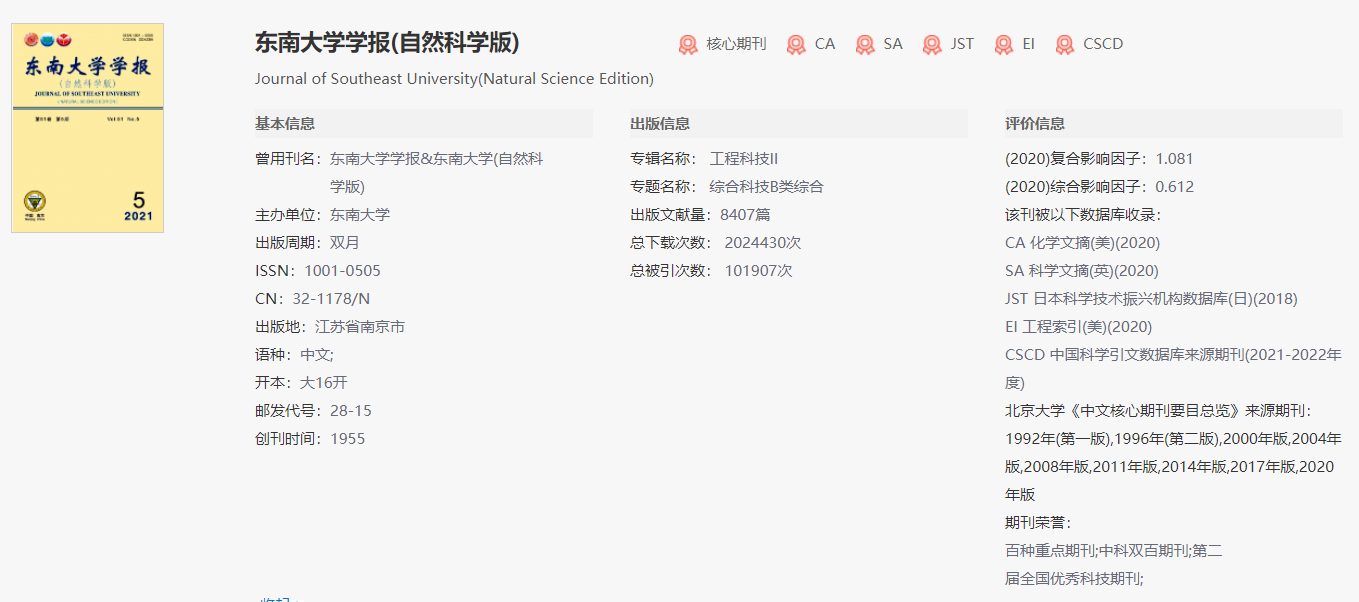The image size is (1359, 602).
Task: Click the EI badge icon
Action: click(1003, 44)
